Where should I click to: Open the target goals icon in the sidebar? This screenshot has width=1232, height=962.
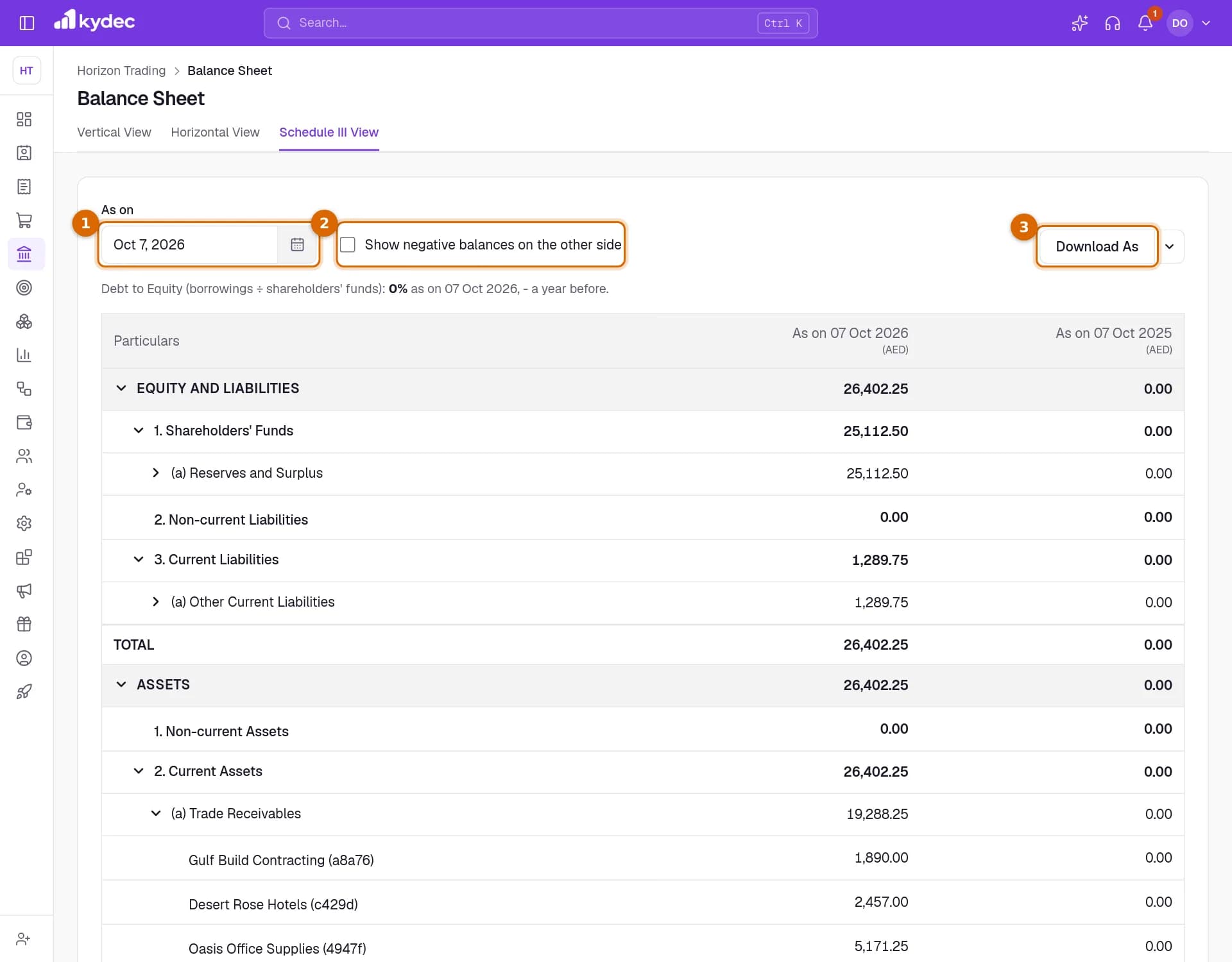[24, 287]
